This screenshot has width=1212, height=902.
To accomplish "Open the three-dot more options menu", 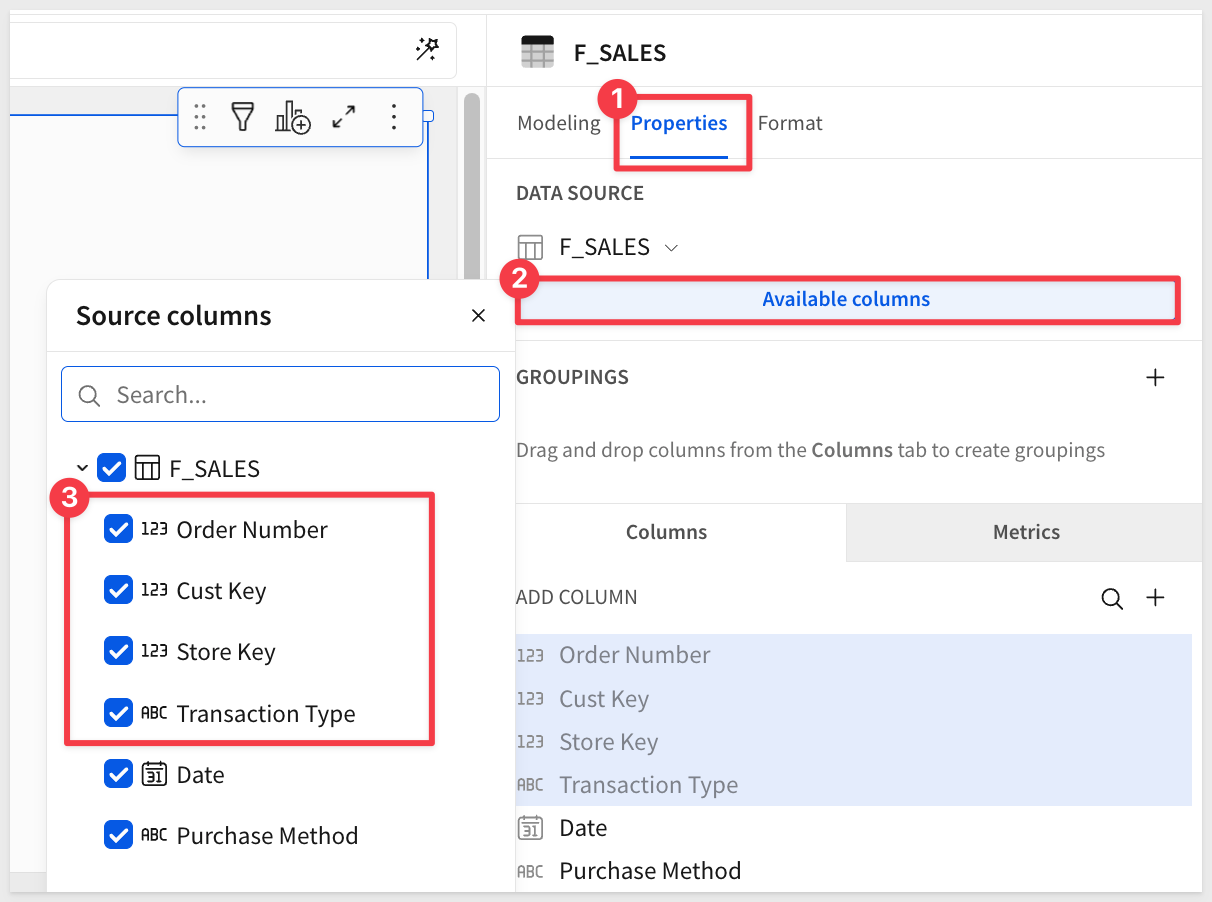I will point(394,117).
